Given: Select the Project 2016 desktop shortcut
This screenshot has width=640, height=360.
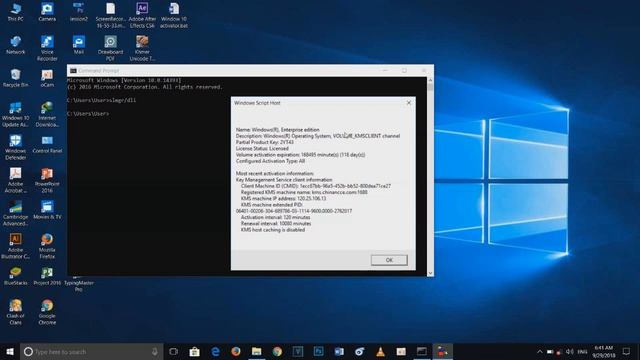Looking at the screenshot, I should coord(47,276).
